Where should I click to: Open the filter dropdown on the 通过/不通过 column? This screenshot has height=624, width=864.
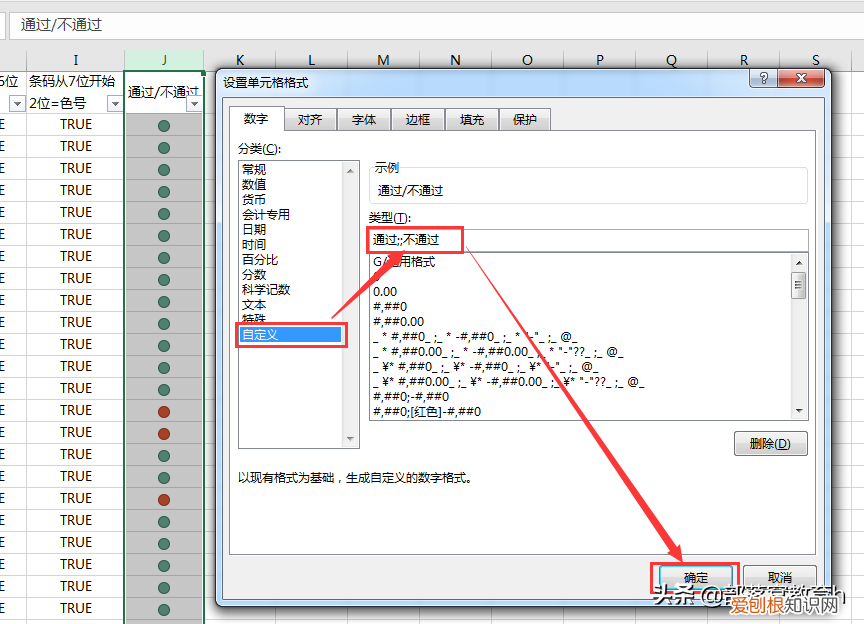[x=194, y=104]
